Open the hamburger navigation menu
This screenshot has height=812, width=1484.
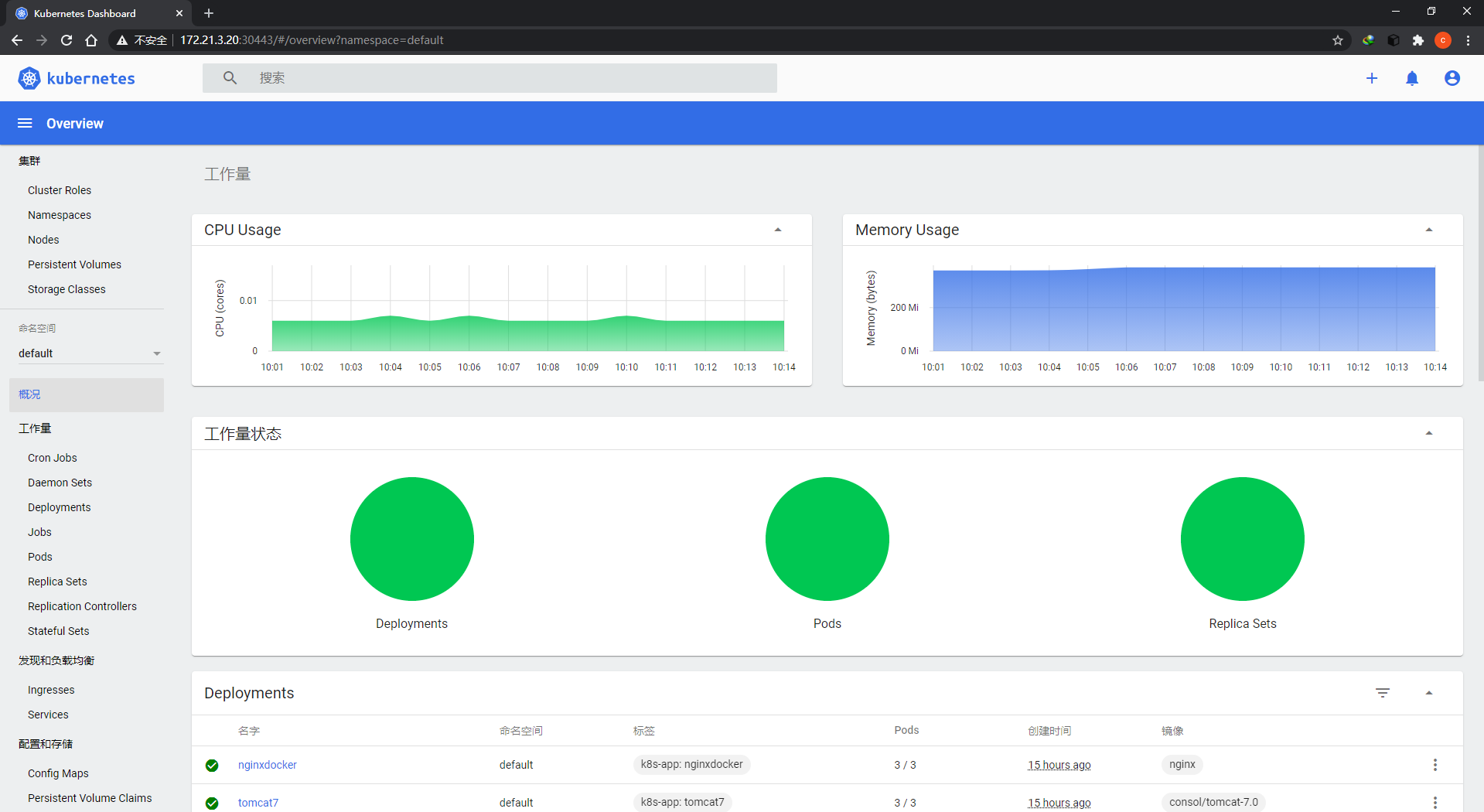25,124
